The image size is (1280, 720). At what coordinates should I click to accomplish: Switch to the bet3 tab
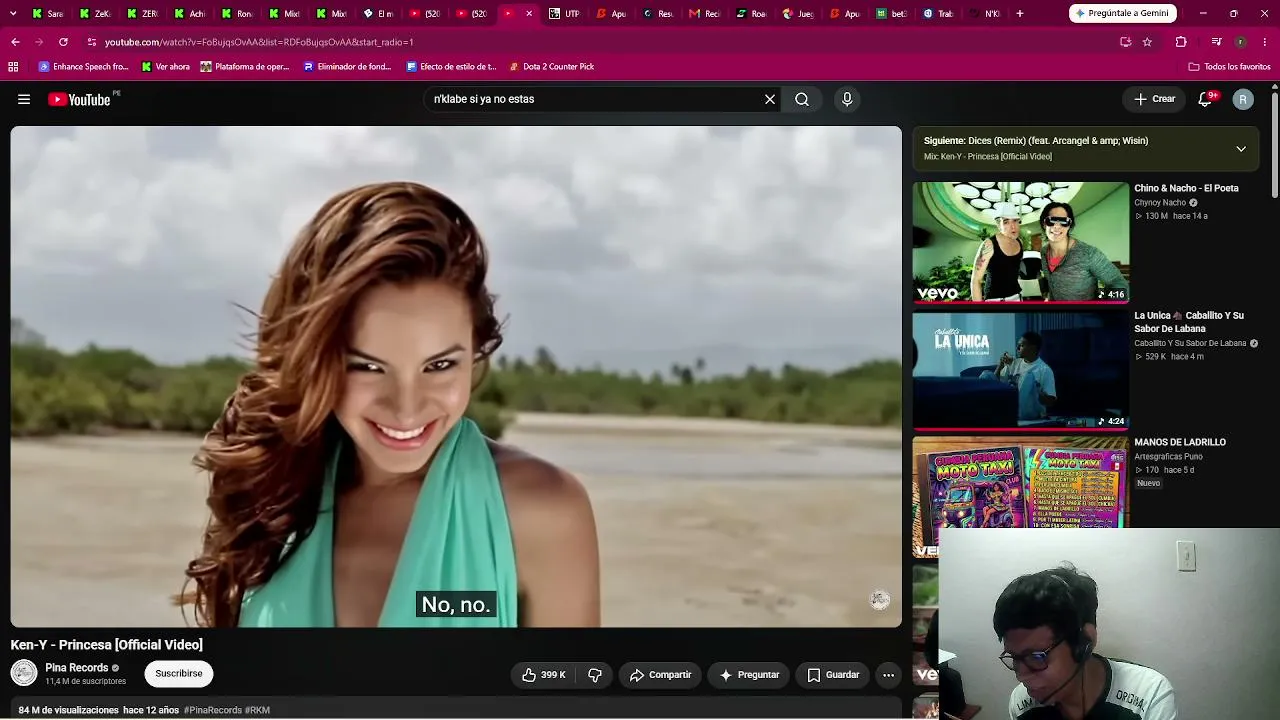pyautogui.click(x=892, y=14)
